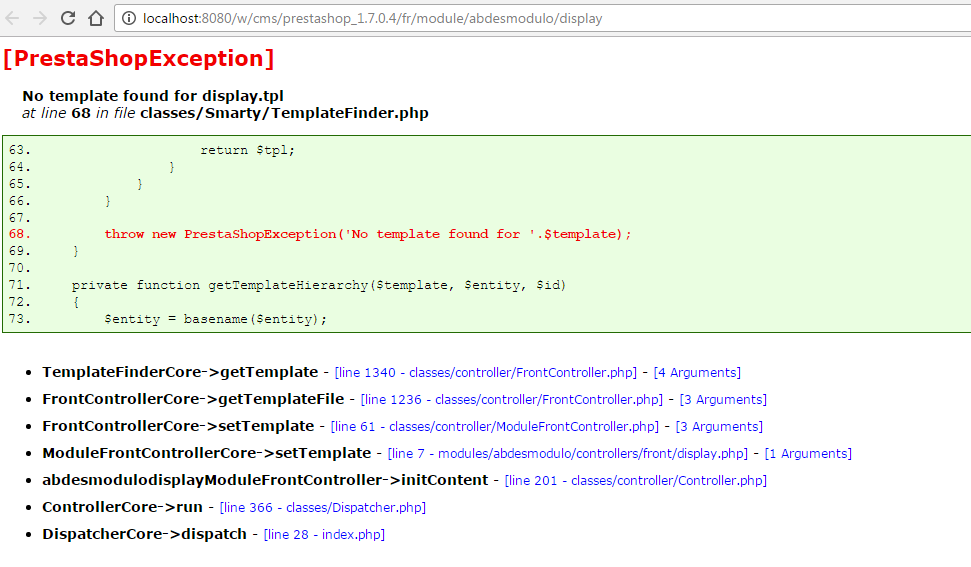The image size is (971, 567).
Task: Click code line 73 basename statement
Action: (x=216, y=319)
